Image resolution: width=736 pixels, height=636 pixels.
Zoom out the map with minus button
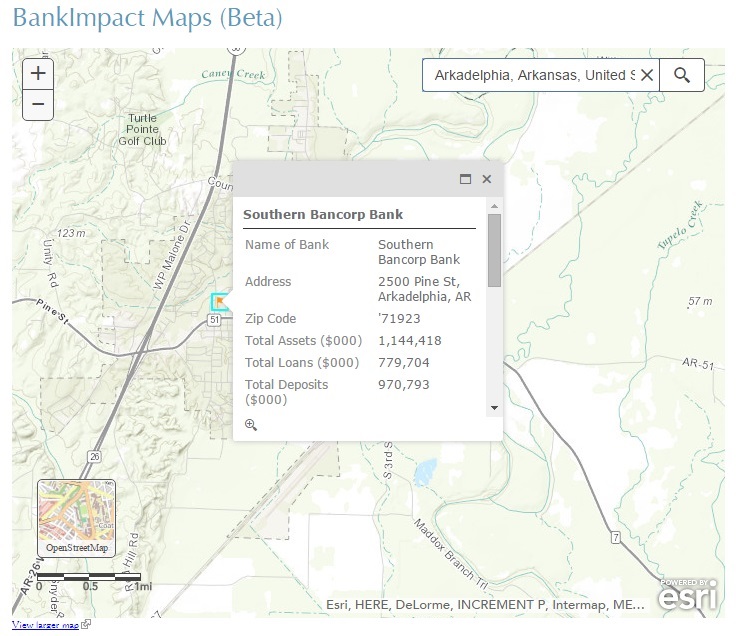coord(38,104)
